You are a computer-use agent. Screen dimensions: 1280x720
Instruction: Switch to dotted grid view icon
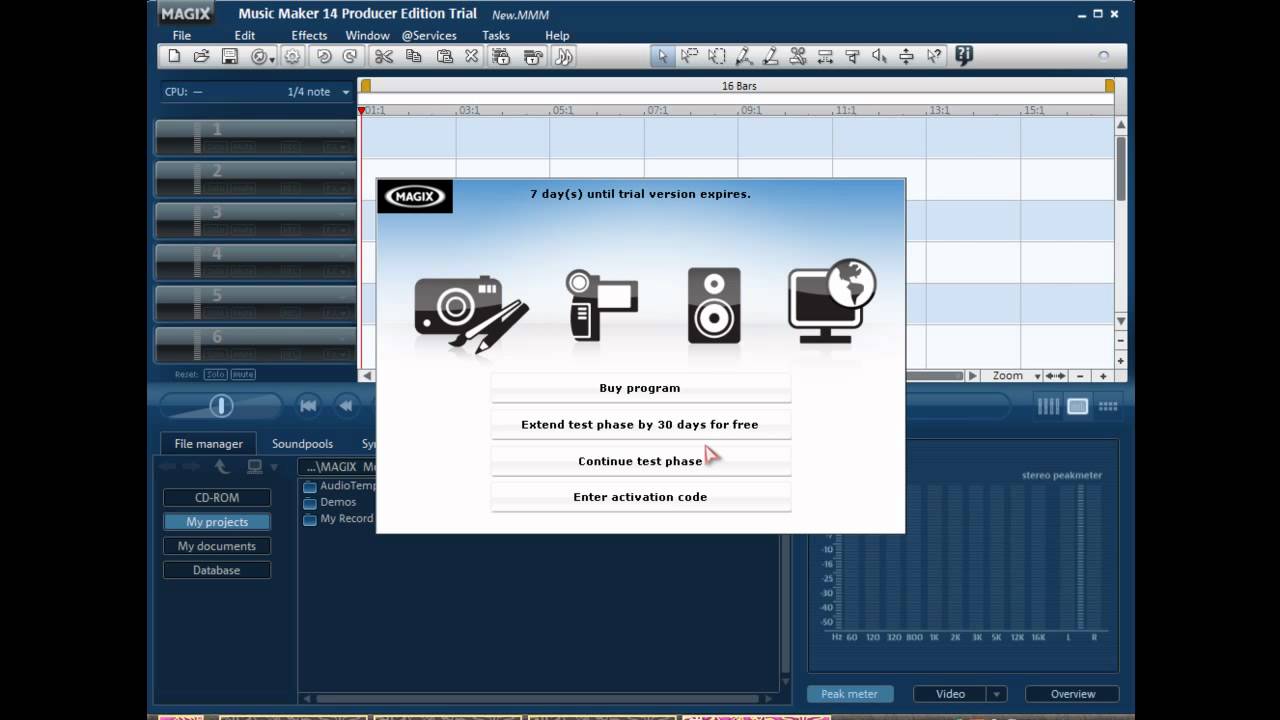tap(1108, 406)
